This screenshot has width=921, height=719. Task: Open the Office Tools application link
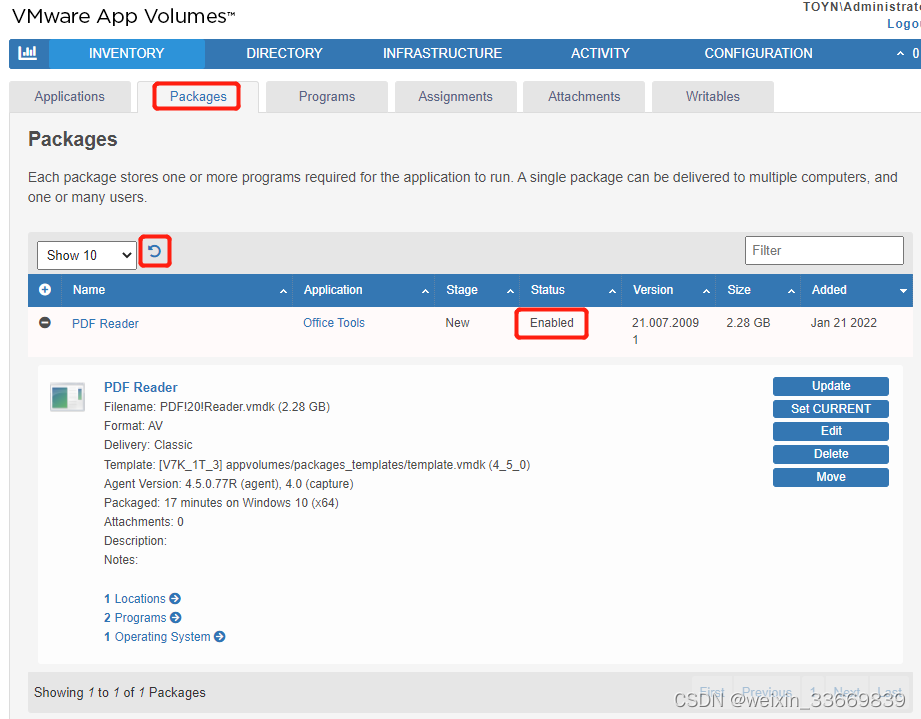[x=334, y=322]
